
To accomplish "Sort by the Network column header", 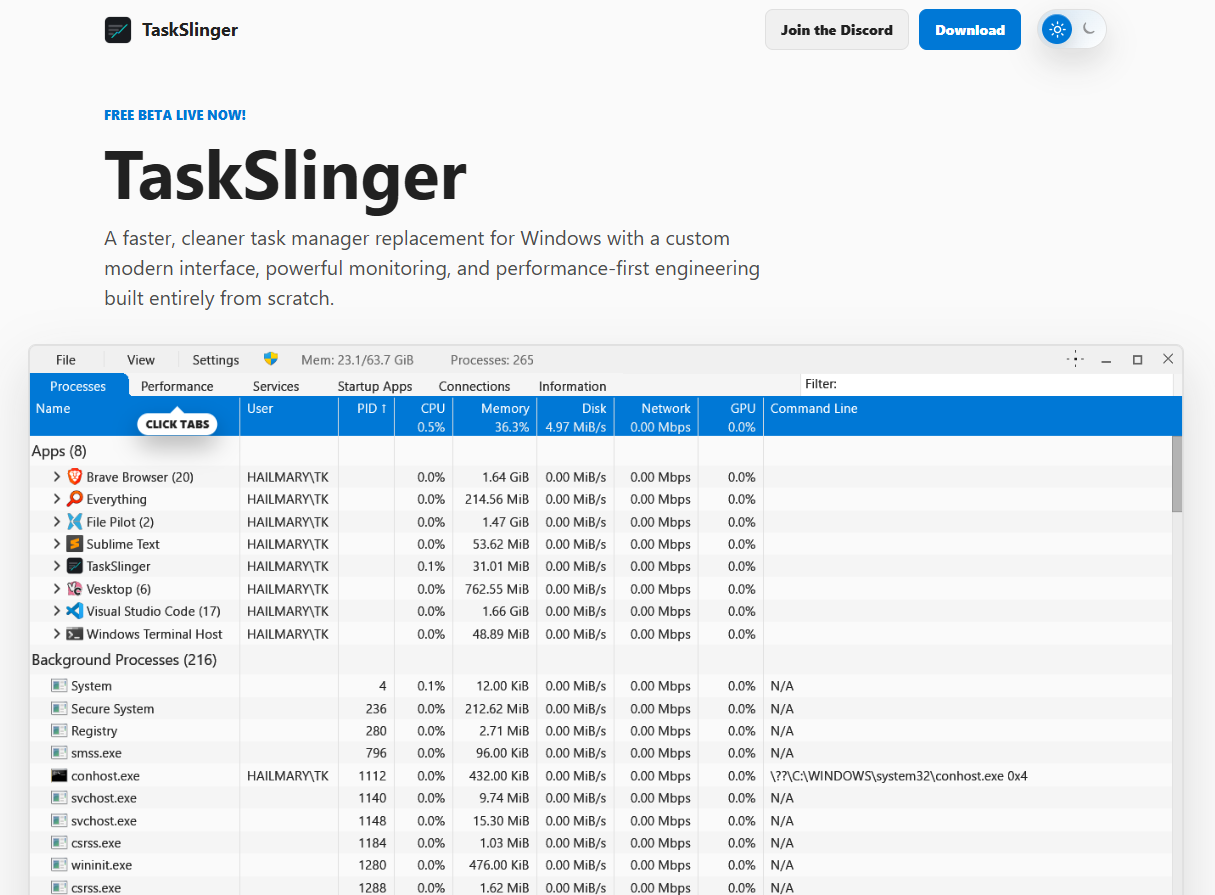I will (656, 416).
